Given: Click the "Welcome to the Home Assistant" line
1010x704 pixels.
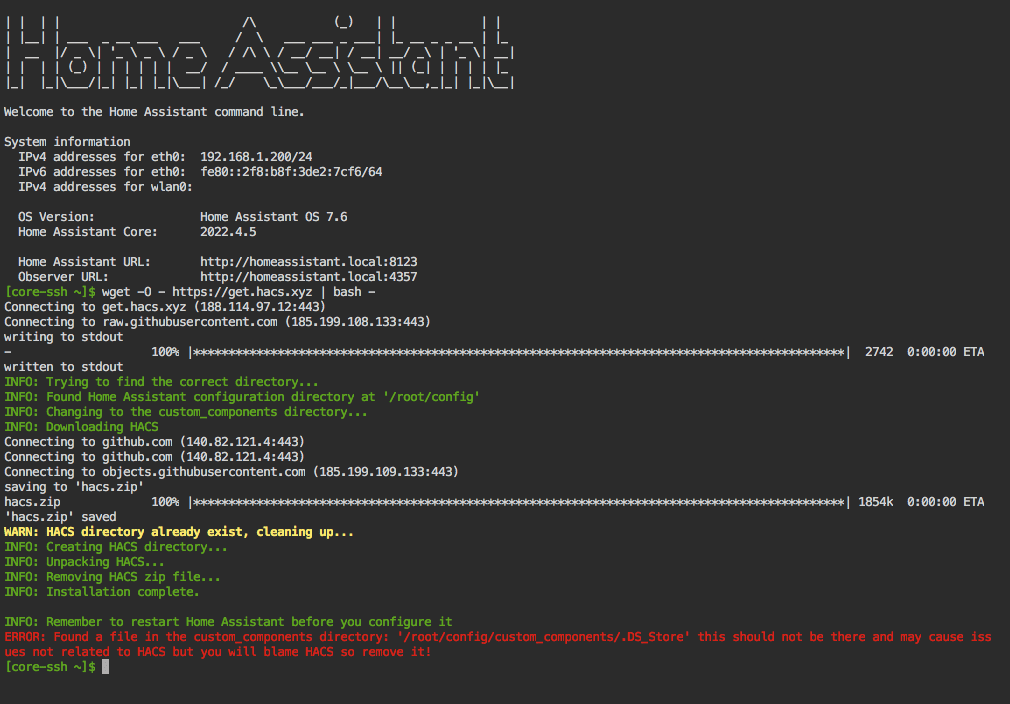Looking at the screenshot, I should click(x=154, y=112).
